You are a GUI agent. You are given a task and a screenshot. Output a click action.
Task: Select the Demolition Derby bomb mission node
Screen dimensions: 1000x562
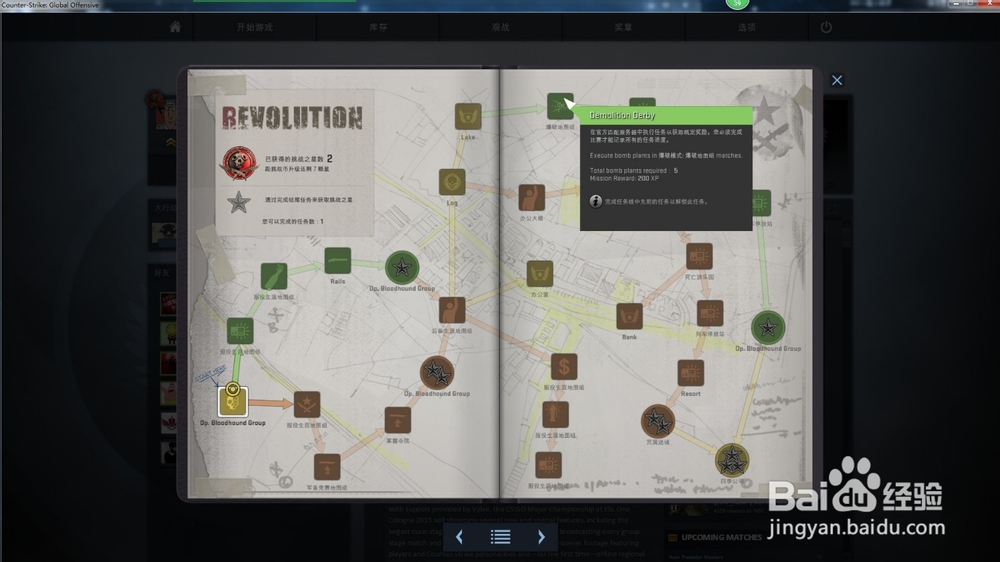tap(560, 107)
